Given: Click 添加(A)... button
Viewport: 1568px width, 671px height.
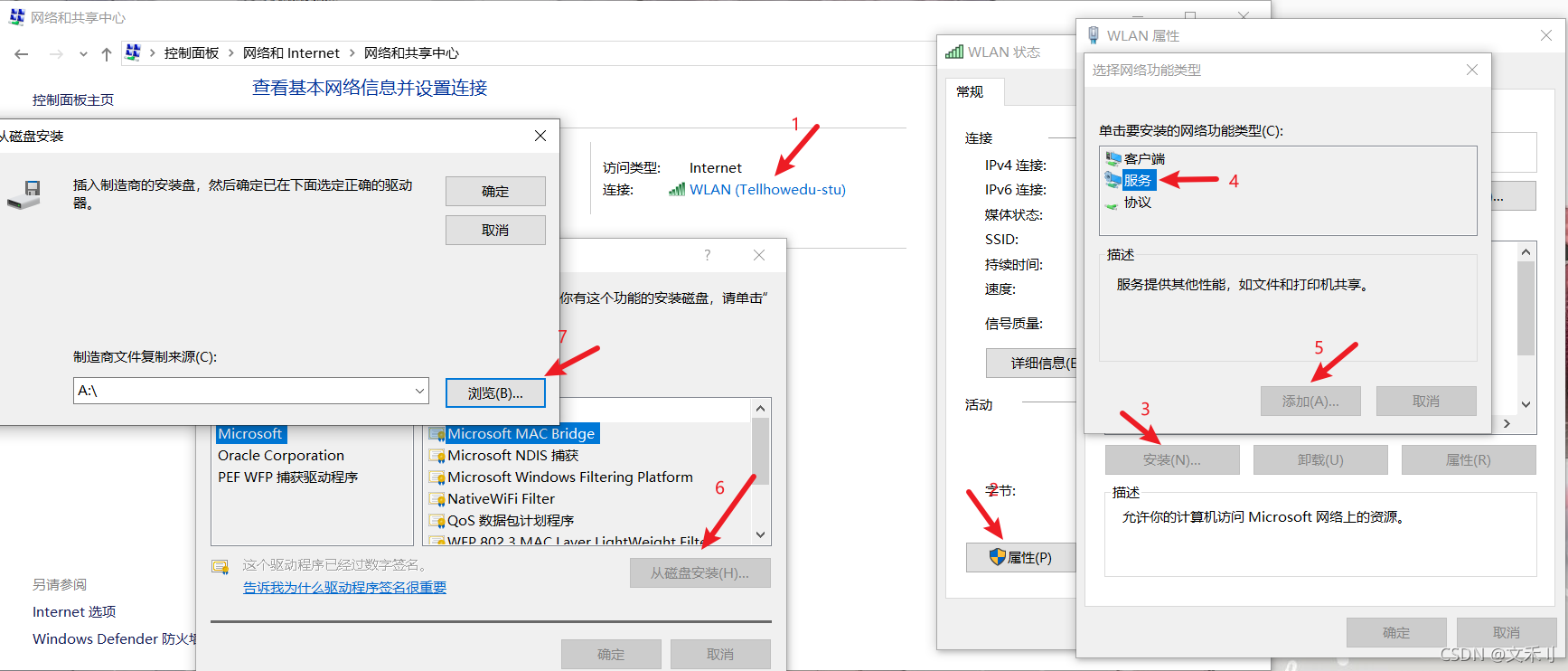Looking at the screenshot, I should (x=1310, y=402).
